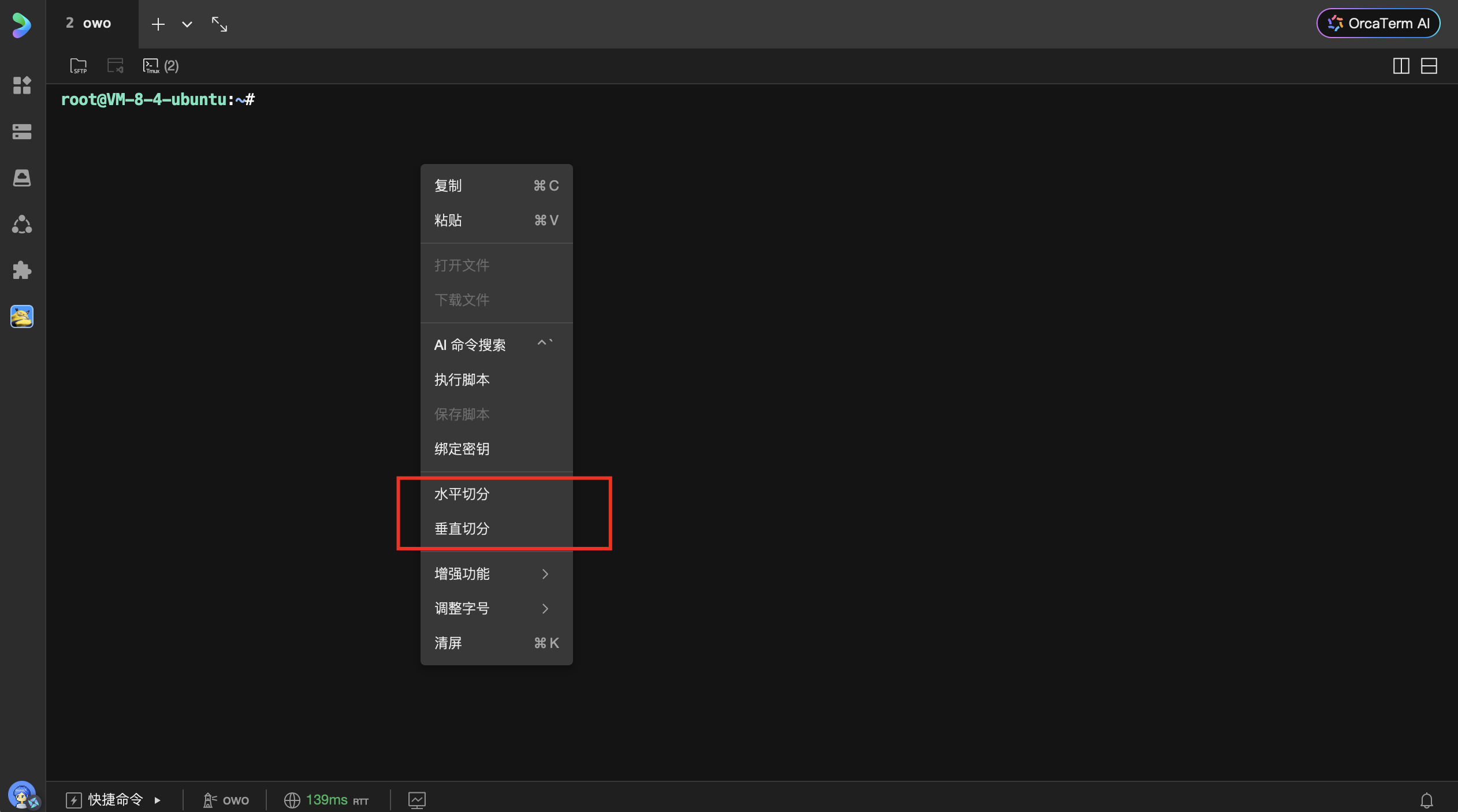
Task: Select 水平切分 from the context menu
Action: tap(462, 494)
